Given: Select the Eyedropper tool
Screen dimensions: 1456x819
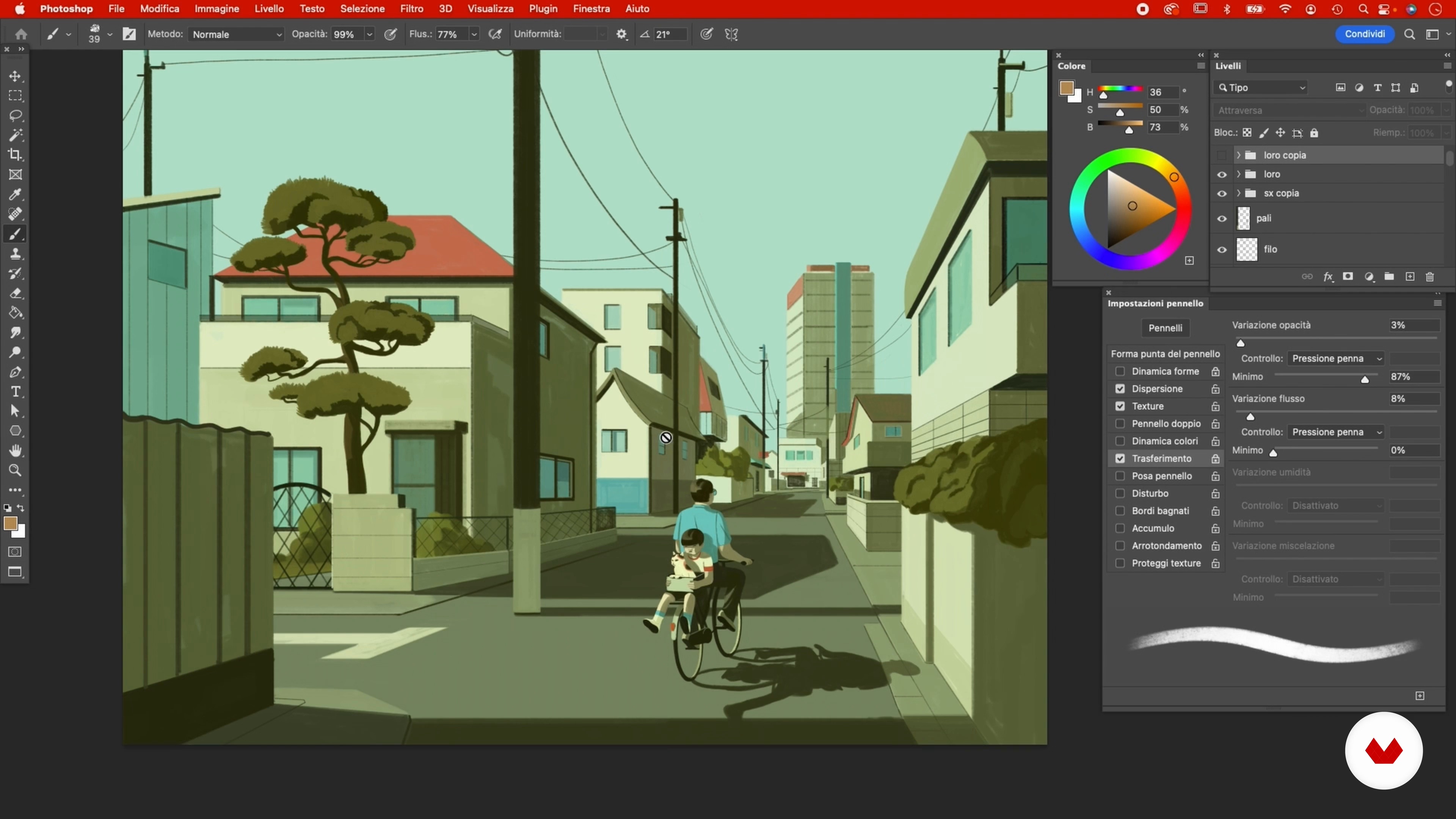Looking at the screenshot, I should coord(15,195).
